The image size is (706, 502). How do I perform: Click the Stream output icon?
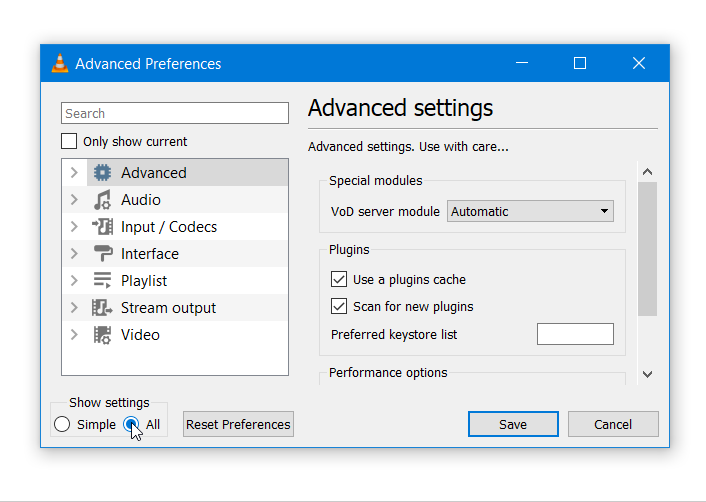coord(102,308)
